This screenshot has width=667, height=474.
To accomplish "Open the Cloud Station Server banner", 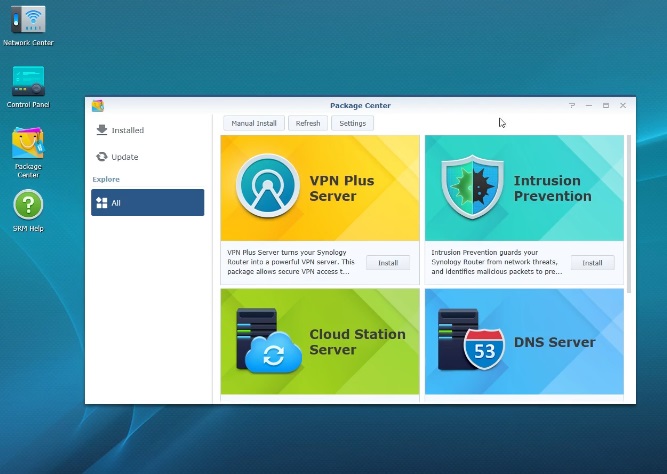I will 320,341.
